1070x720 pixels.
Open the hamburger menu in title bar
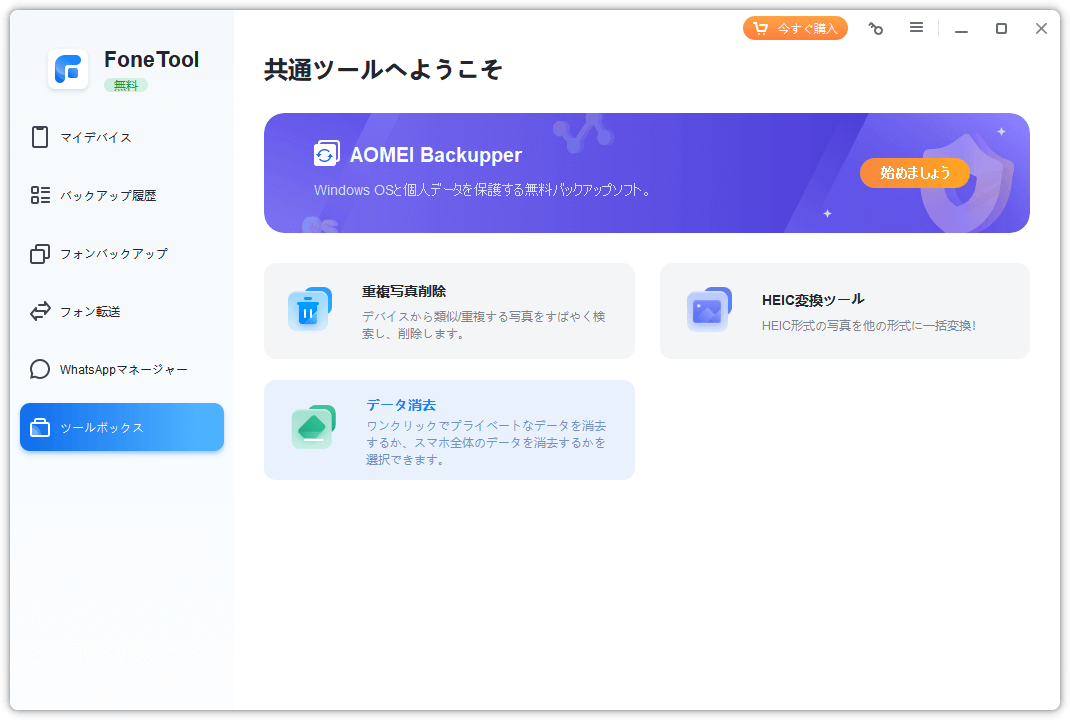pyautogui.click(x=916, y=28)
